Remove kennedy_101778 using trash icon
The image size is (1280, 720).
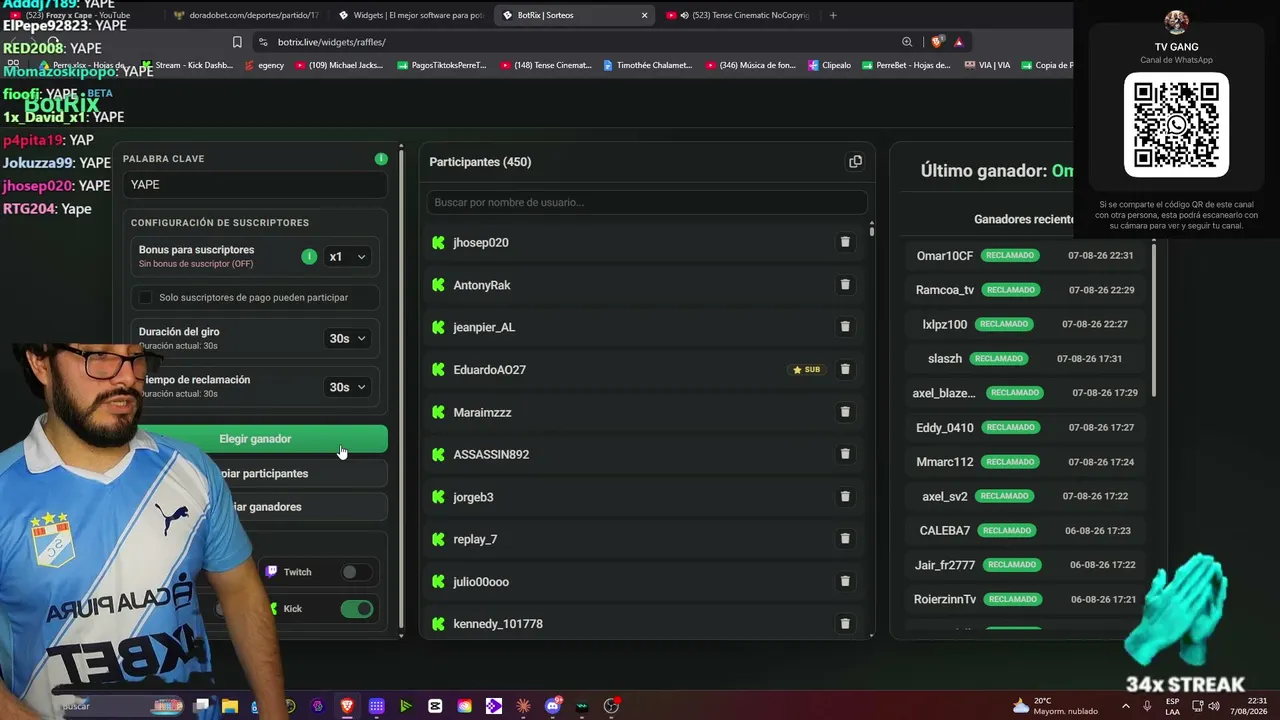pos(845,624)
